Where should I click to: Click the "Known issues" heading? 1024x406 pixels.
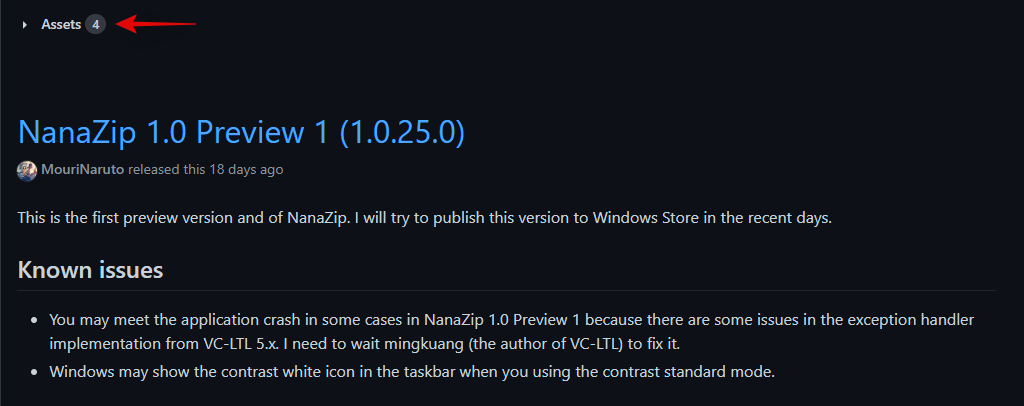pos(90,270)
